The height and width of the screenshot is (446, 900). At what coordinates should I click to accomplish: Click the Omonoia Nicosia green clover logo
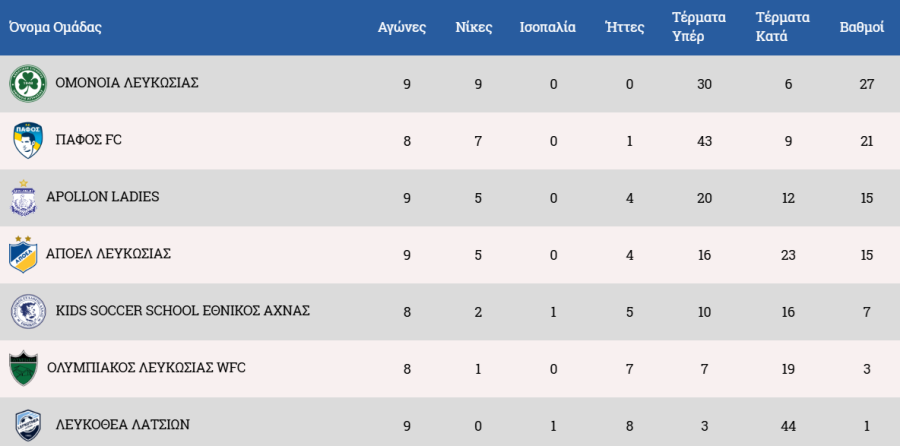tap(27, 84)
